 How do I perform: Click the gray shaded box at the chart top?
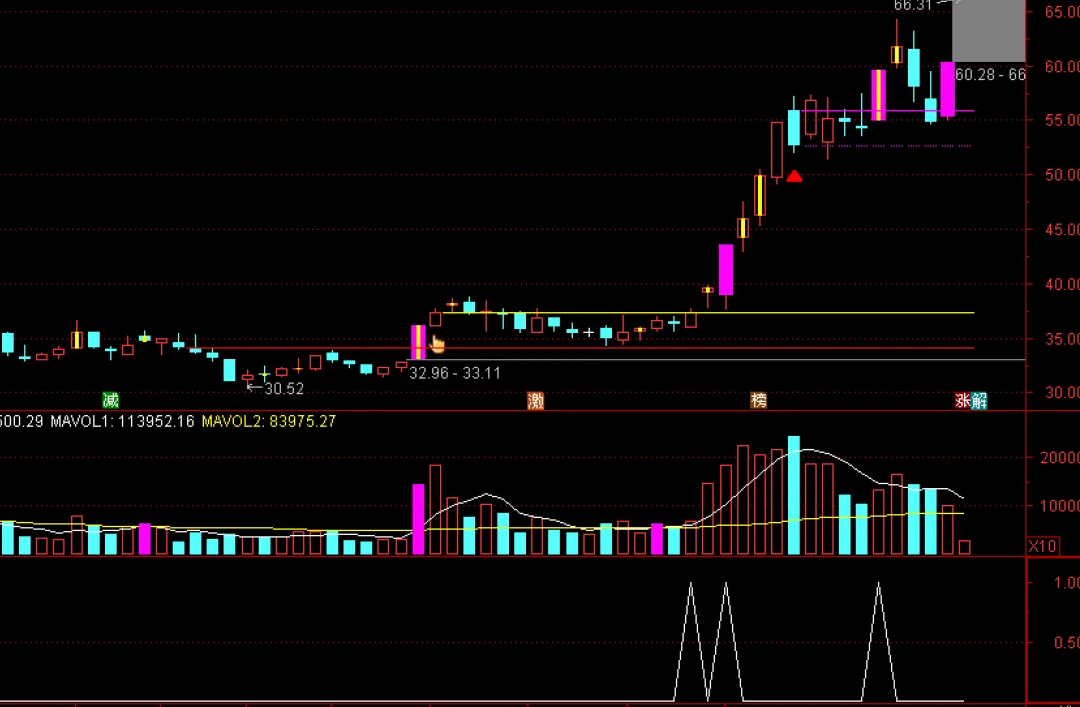[x=988, y=31]
